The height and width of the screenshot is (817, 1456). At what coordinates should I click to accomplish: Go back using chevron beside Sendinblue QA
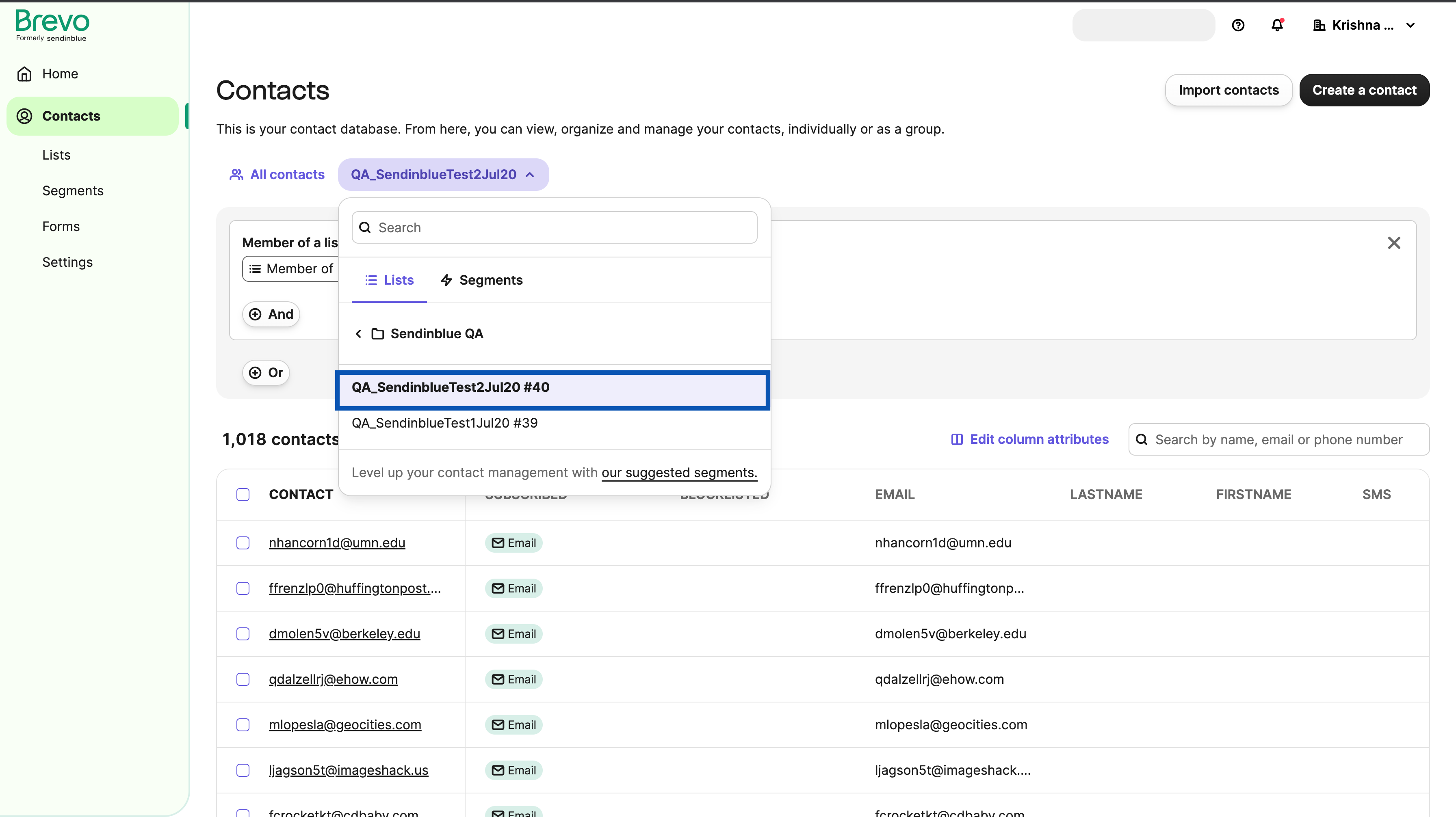point(358,334)
